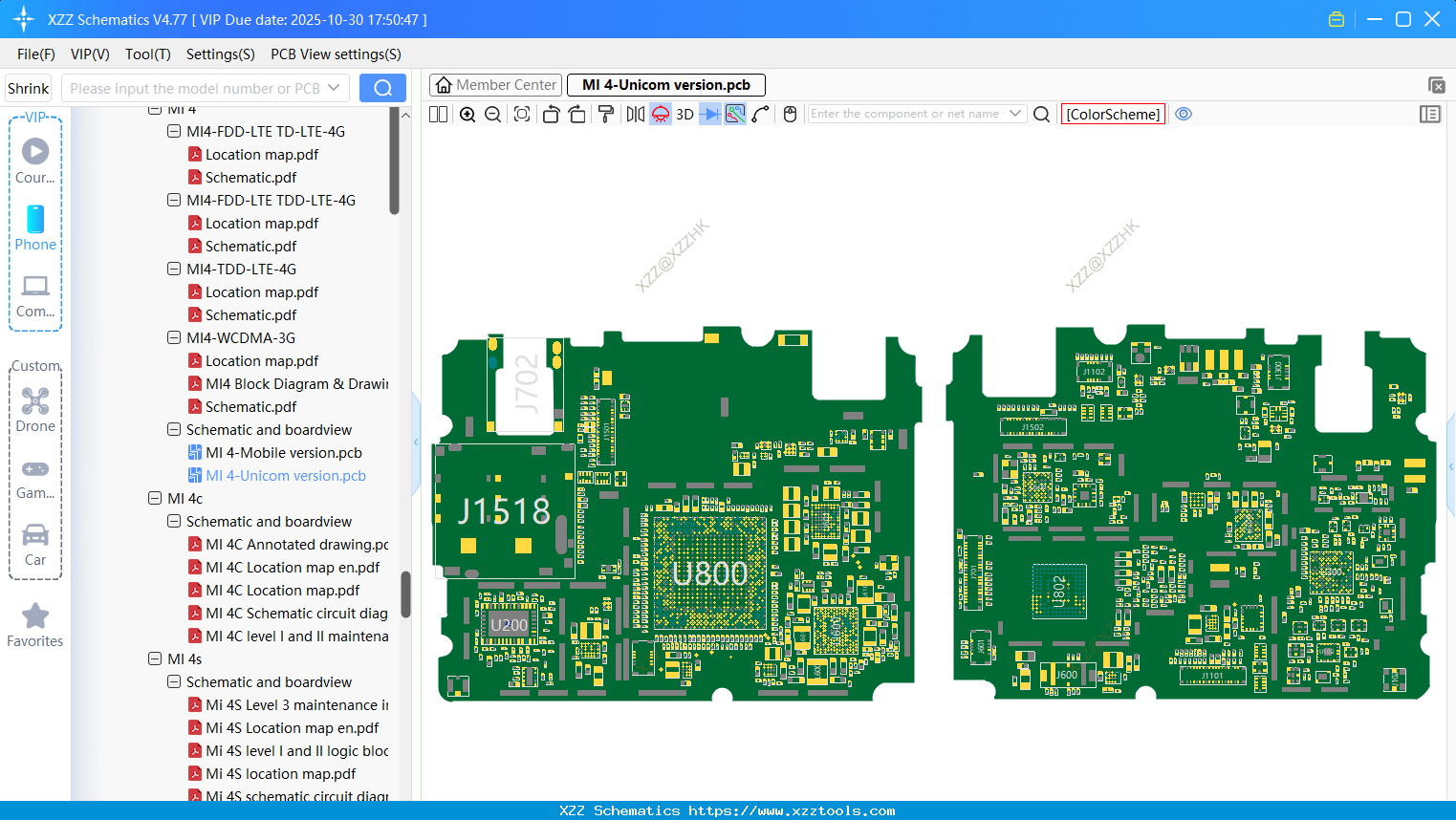This screenshot has height=820, width=1456.
Task: Open MI 4-Mobile version.pcb file
Action: click(283, 452)
